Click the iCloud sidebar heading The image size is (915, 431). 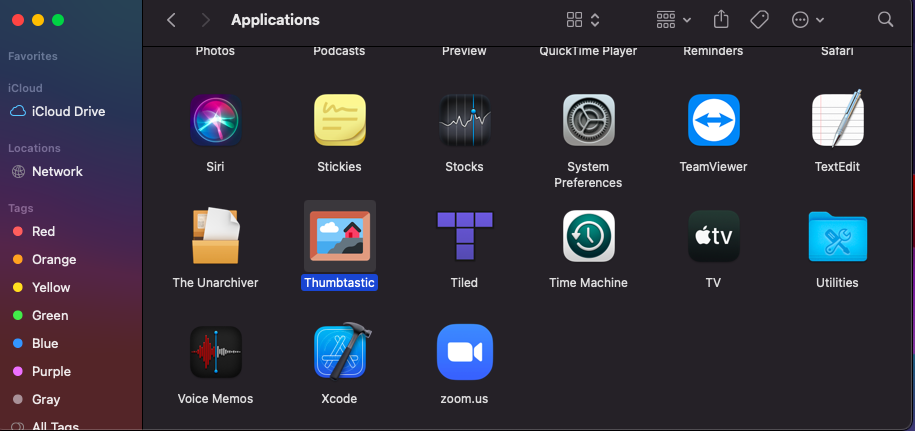[x=25, y=88]
